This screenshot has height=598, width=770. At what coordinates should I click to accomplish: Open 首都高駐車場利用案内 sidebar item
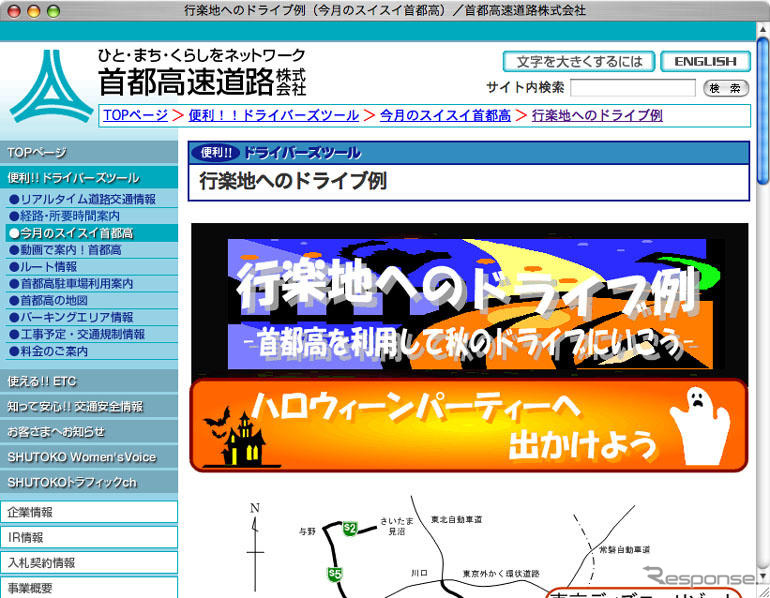92,284
